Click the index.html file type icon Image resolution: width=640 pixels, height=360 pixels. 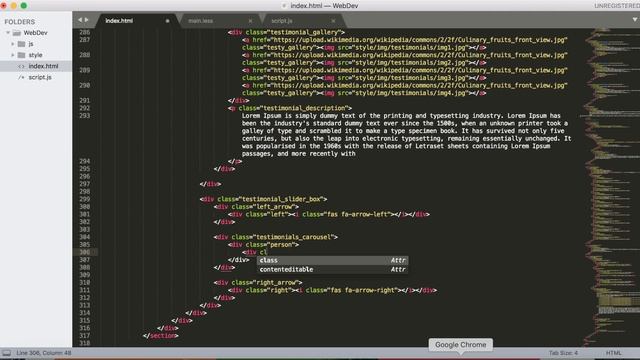pos(21,66)
